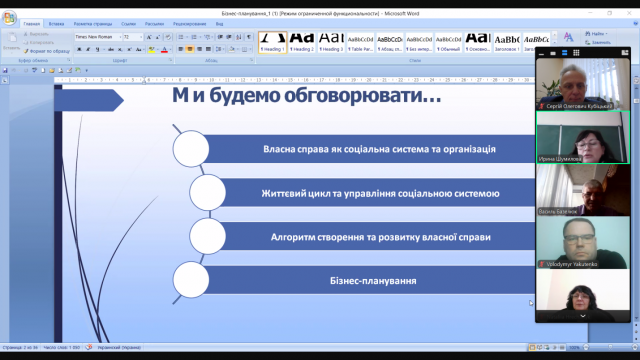Open the Вставка ribbon tab

click(x=56, y=24)
